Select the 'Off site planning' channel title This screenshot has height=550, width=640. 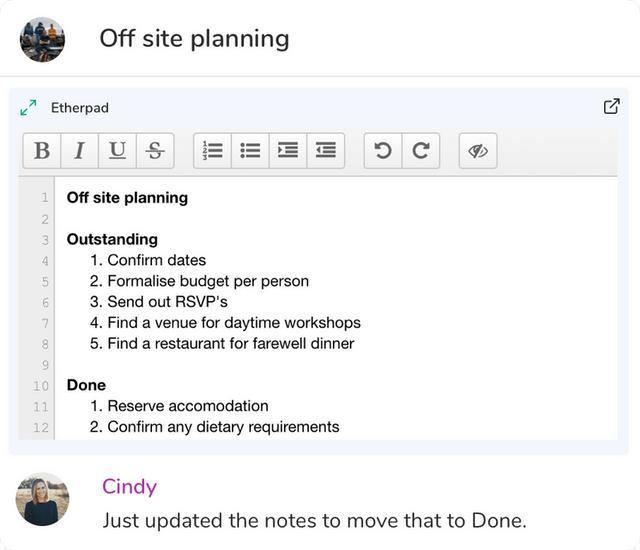pyautogui.click(x=194, y=39)
